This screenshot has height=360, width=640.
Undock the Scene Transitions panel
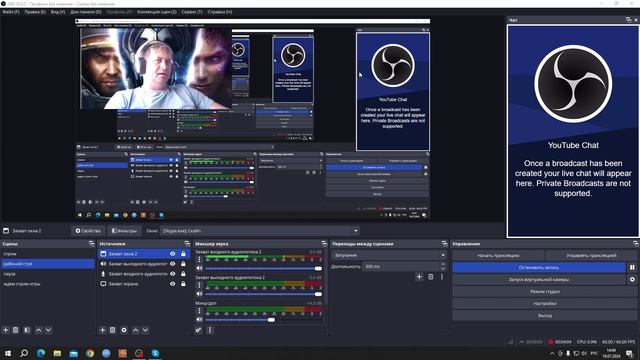(x=444, y=244)
